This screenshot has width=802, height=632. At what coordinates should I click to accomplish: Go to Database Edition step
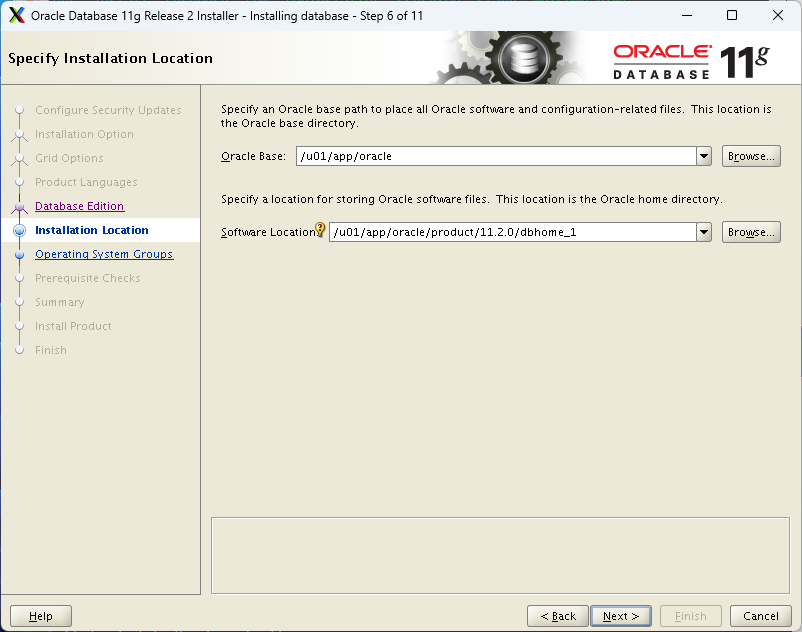(x=80, y=206)
